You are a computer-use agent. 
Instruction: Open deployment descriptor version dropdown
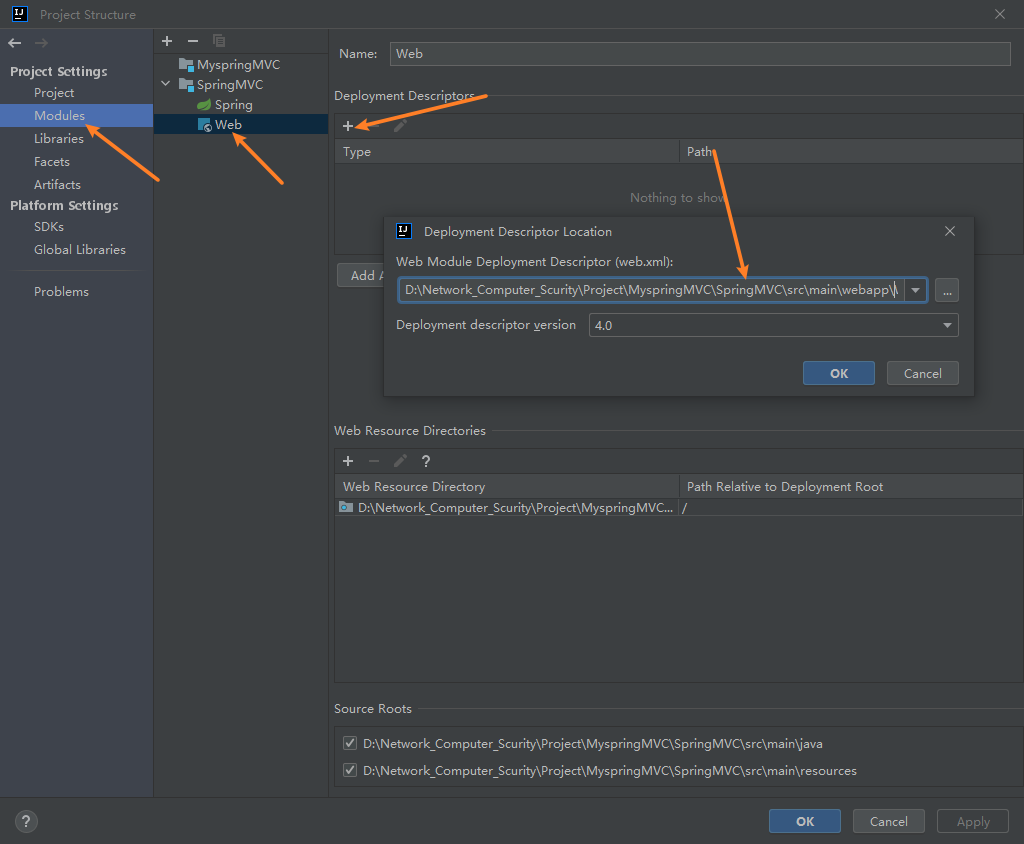(x=947, y=325)
